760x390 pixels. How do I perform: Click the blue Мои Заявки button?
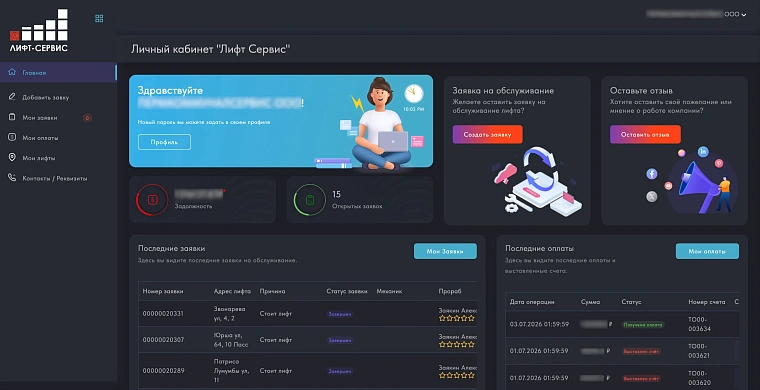coord(445,251)
